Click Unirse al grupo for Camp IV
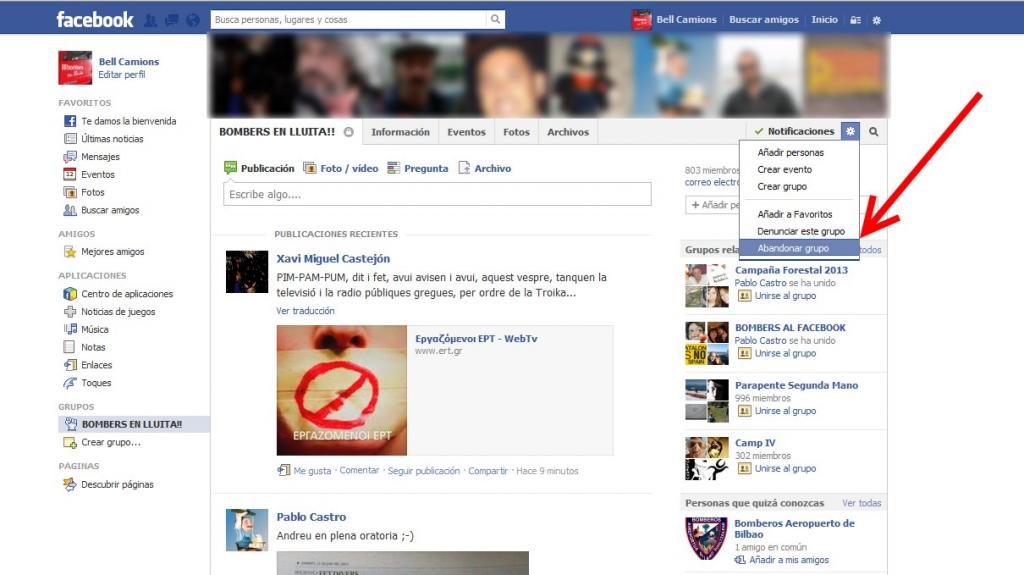 (785, 468)
